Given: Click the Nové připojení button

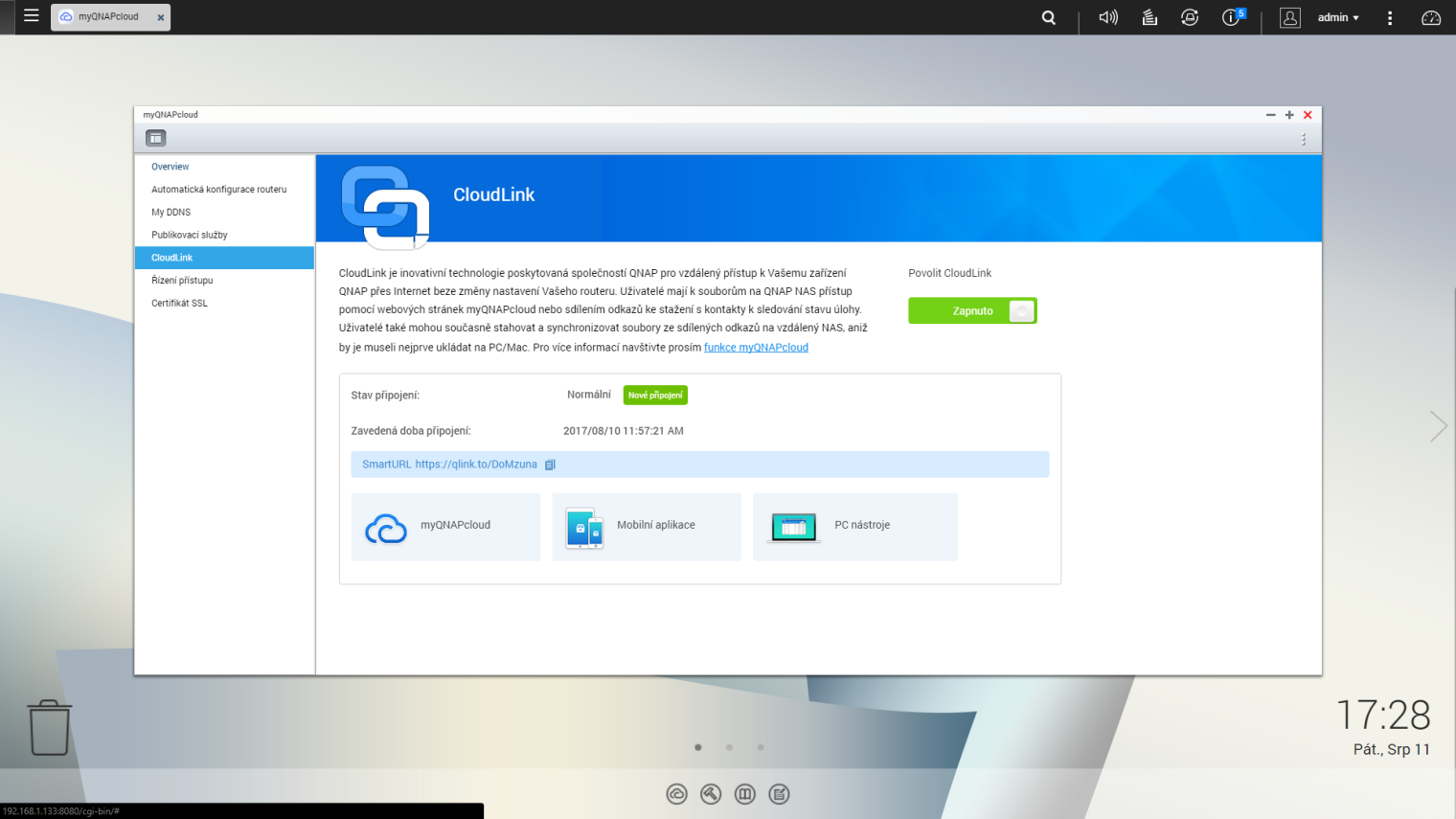Looking at the screenshot, I should (655, 395).
